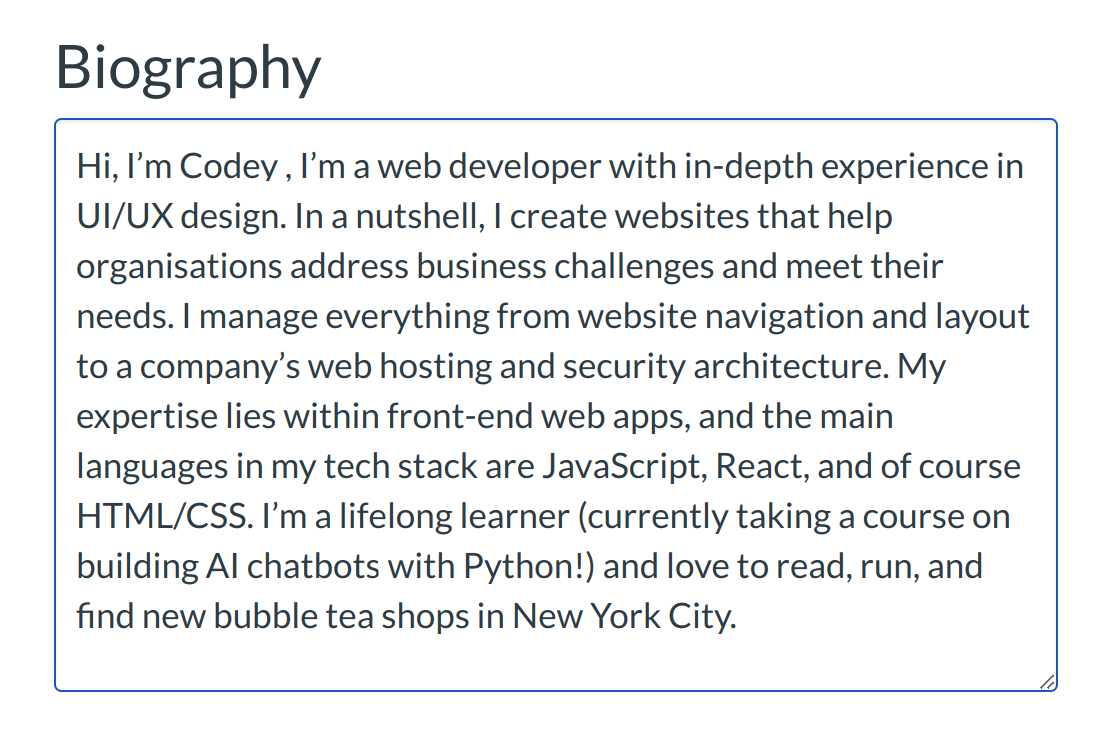Click on New York City text
The width and height of the screenshot is (1117, 732).
click(624, 617)
